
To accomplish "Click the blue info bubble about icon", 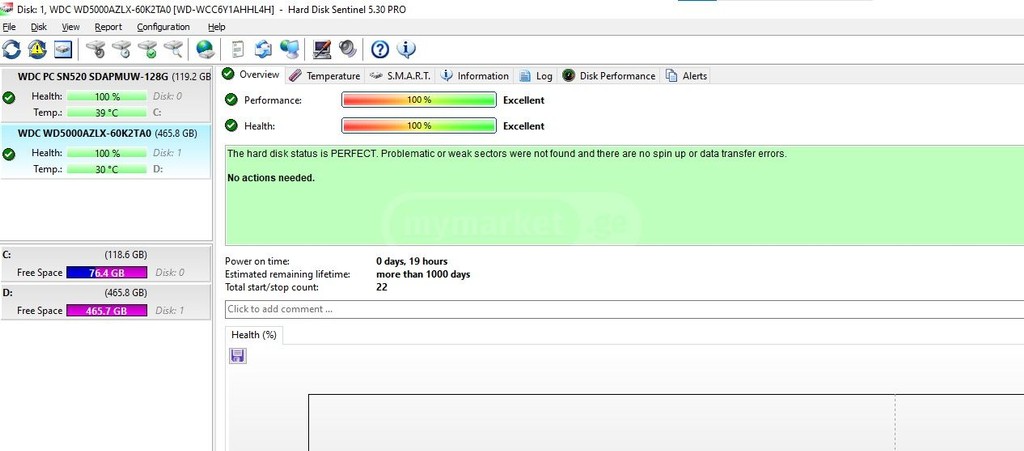I will [x=406, y=49].
